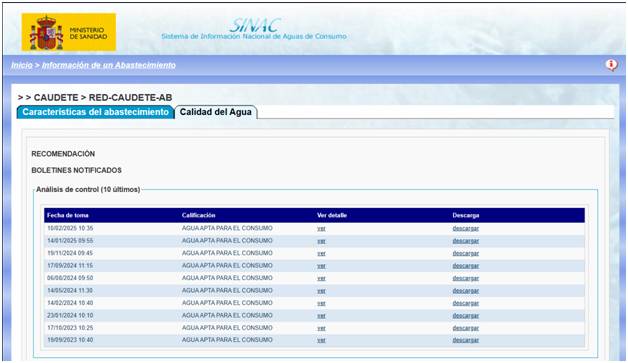Click 'descargar' for the 19/11/2024 09:45 row
628x363 pixels.
pos(466,253)
